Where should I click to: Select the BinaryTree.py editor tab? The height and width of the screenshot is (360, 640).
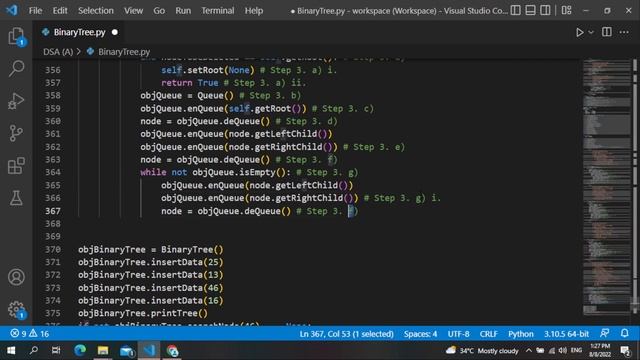click(79, 32)
